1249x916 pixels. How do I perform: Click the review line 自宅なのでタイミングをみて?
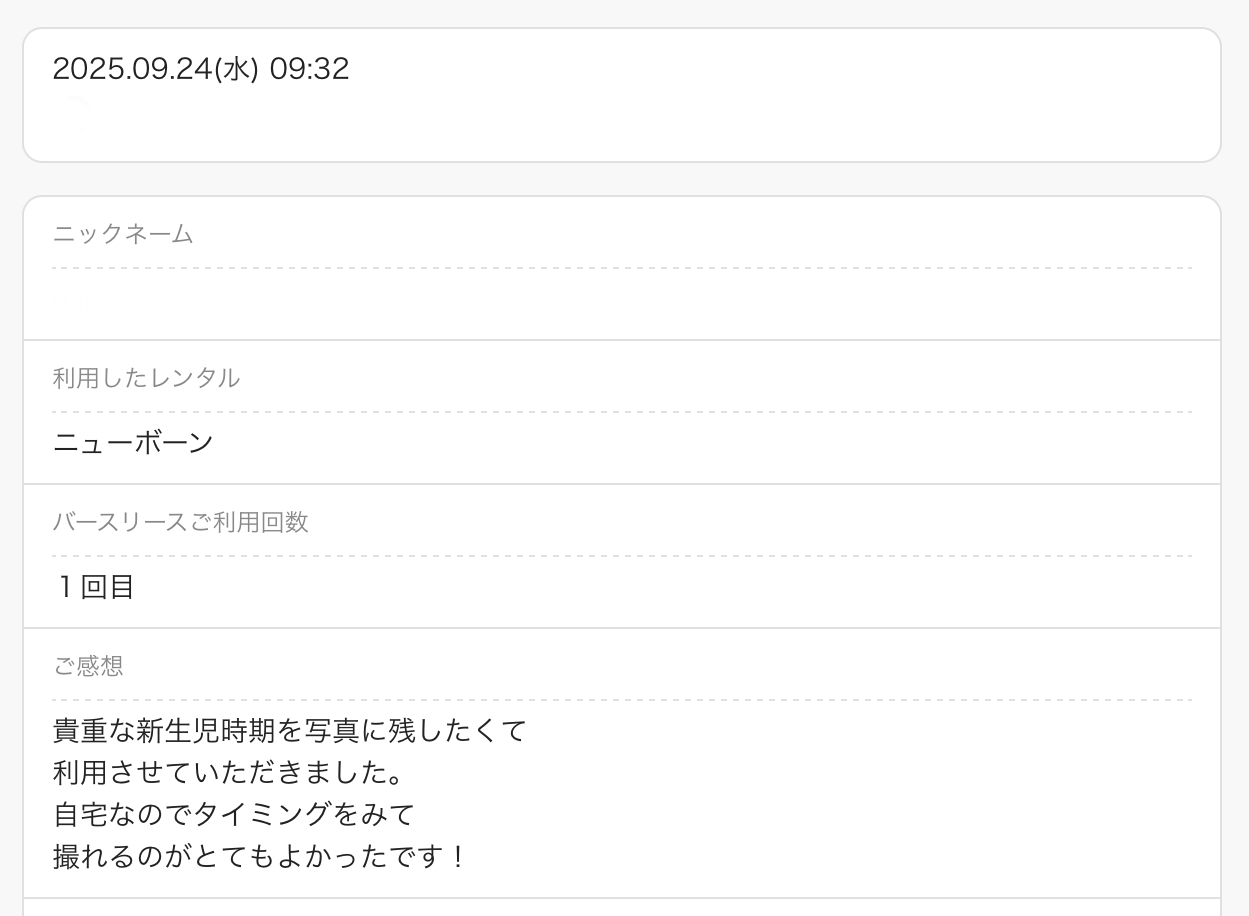(233, 815)
